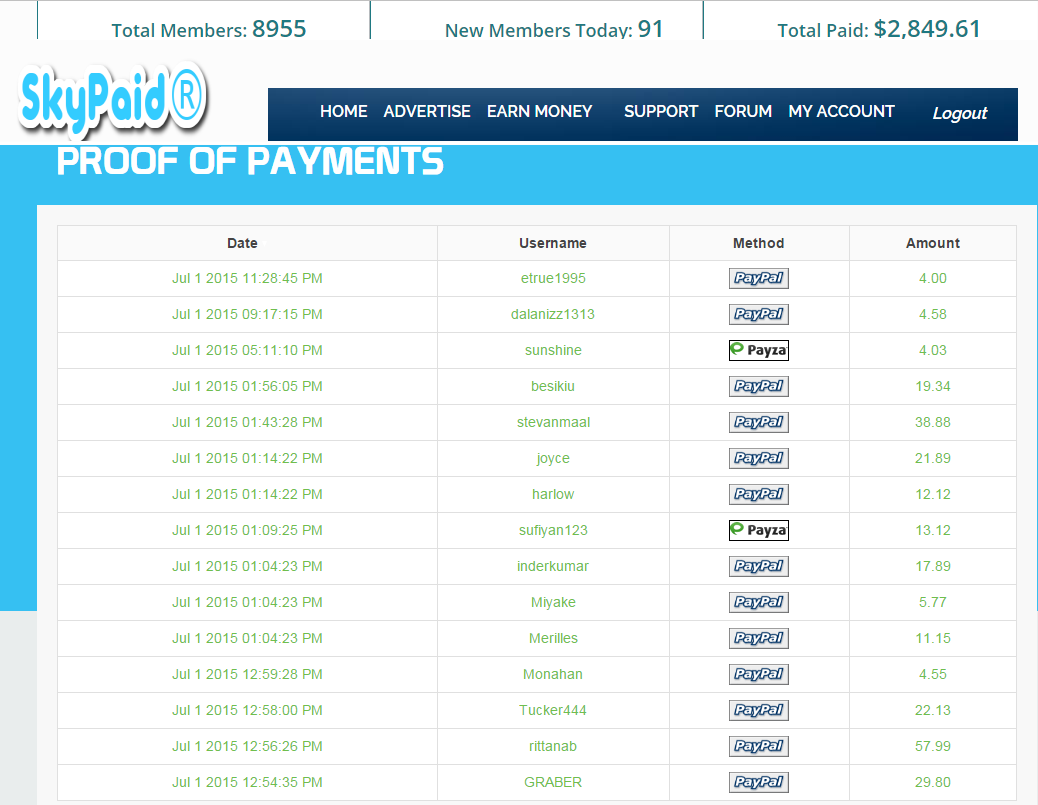Click amount 4.58
1038x805 pixels.
pyautogui.click(x=933, y=314)
